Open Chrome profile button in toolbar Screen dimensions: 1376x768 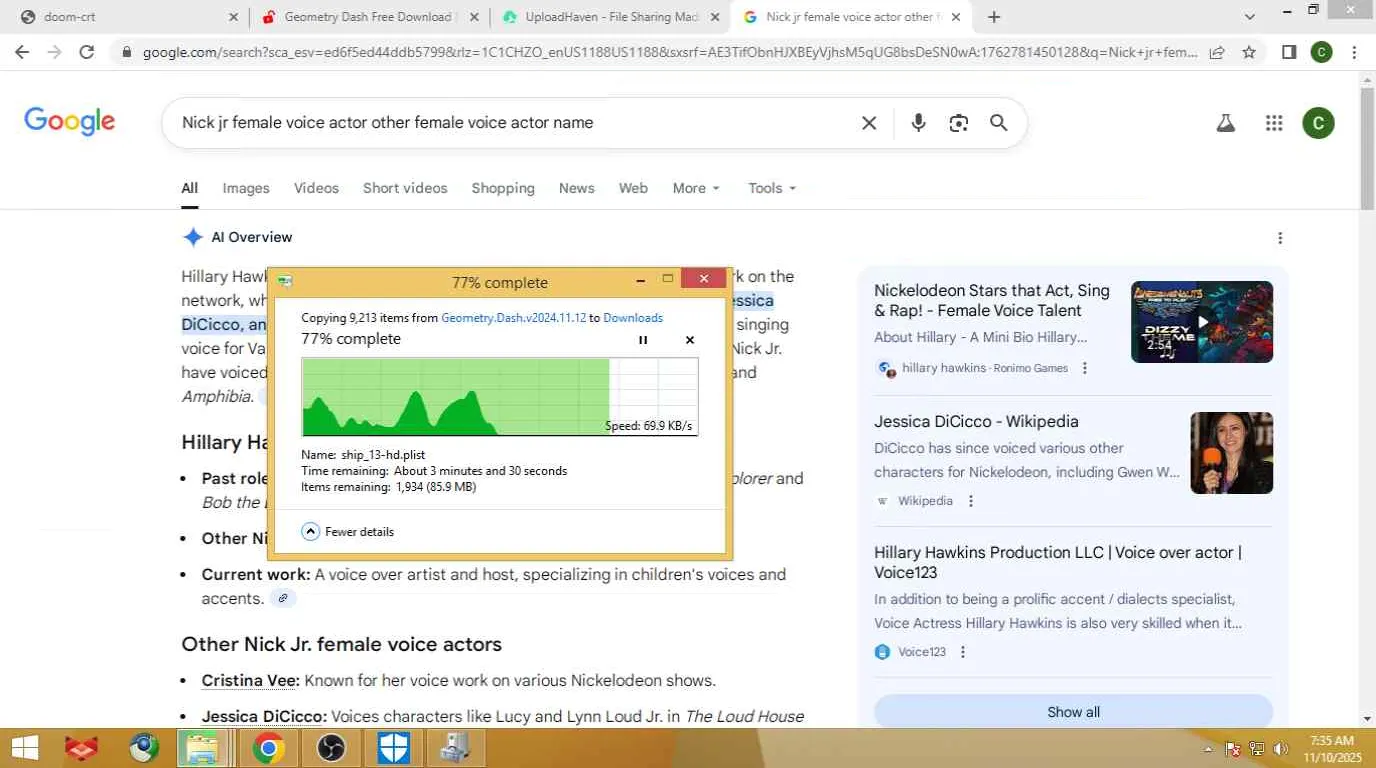(x=1321, y=52)
